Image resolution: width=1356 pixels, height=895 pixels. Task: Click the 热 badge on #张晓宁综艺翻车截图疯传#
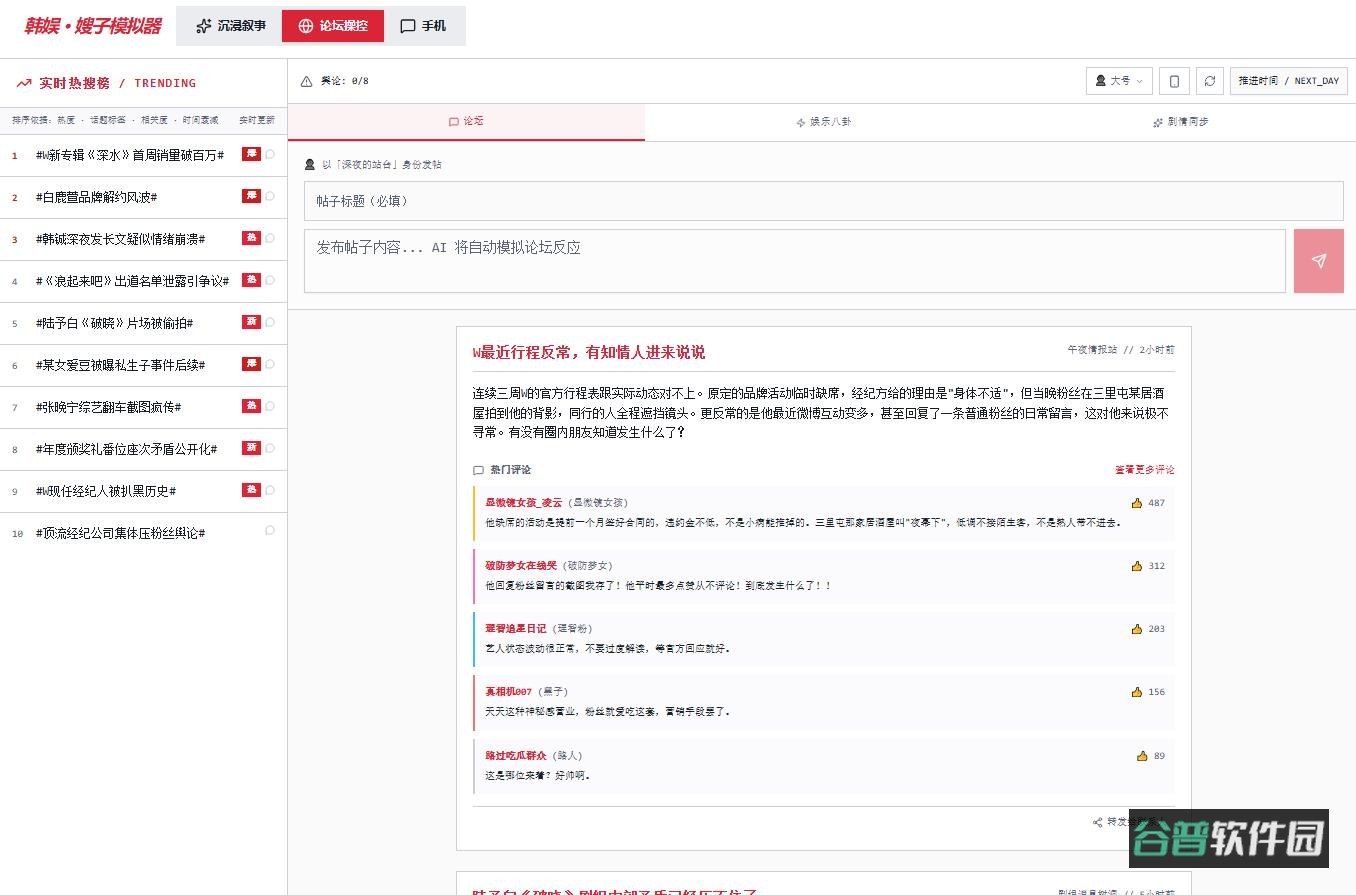point(251,406)
